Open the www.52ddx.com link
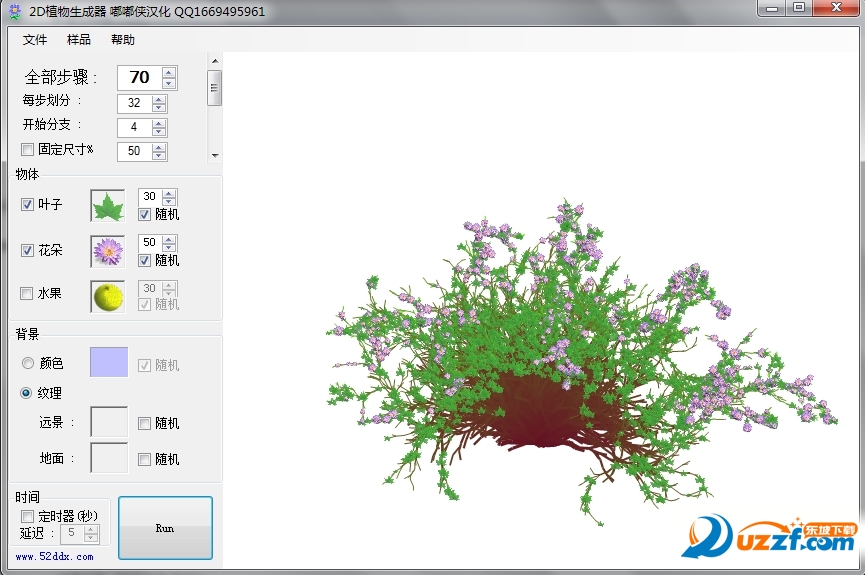 click(54, 556)
